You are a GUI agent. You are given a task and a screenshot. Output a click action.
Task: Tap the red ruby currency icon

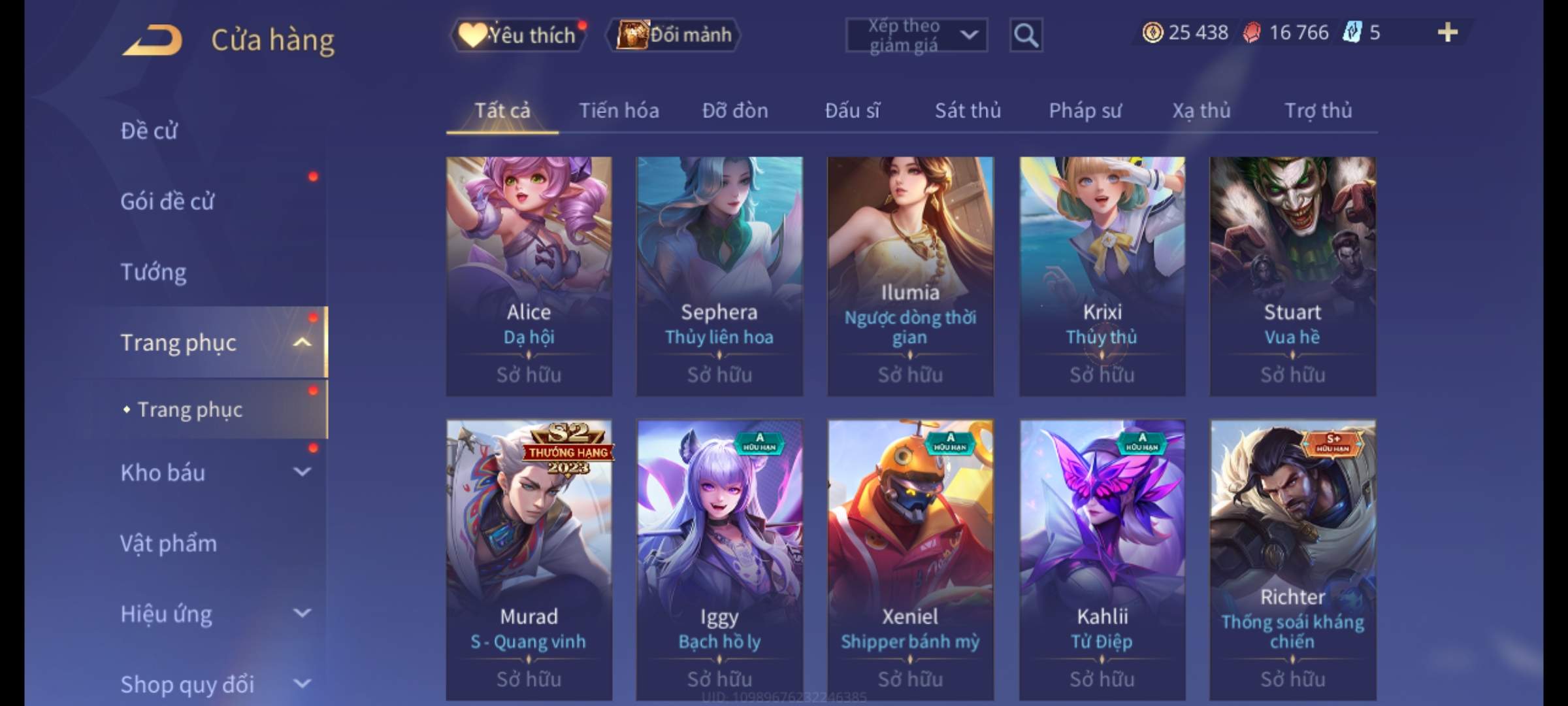pyautogui.click(x=1252, y=32)
